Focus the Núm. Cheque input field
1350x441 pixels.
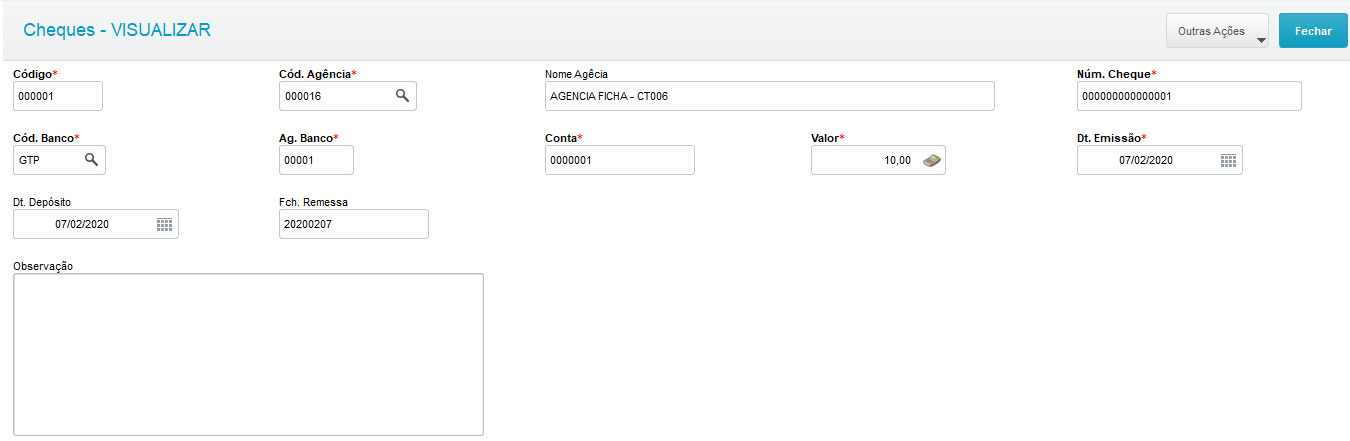coord(1188,96)
